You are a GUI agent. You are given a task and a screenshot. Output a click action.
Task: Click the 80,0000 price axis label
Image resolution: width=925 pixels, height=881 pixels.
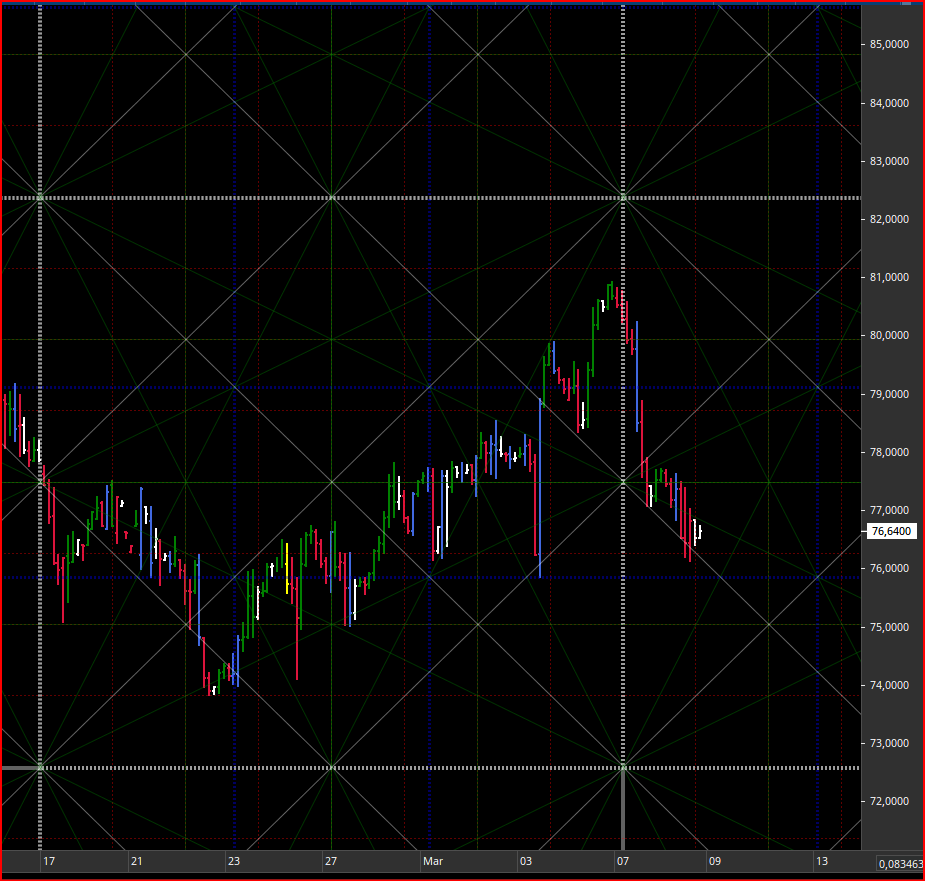point(889,335)
